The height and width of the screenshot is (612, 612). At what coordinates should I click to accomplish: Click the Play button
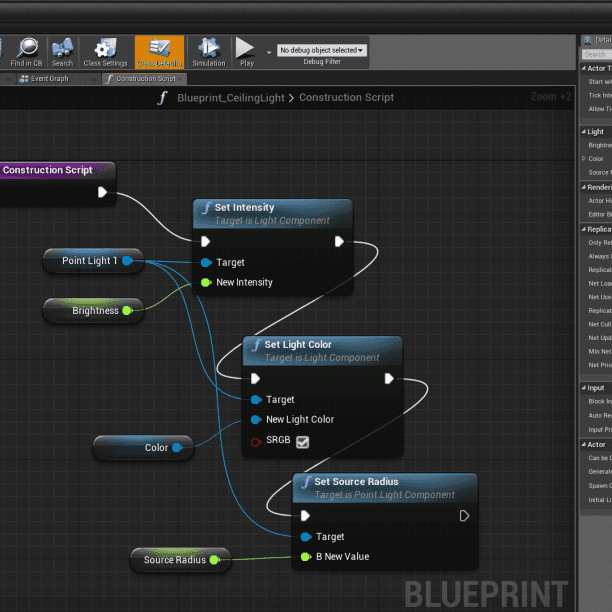pyautogui.click(x=246, y=52)
